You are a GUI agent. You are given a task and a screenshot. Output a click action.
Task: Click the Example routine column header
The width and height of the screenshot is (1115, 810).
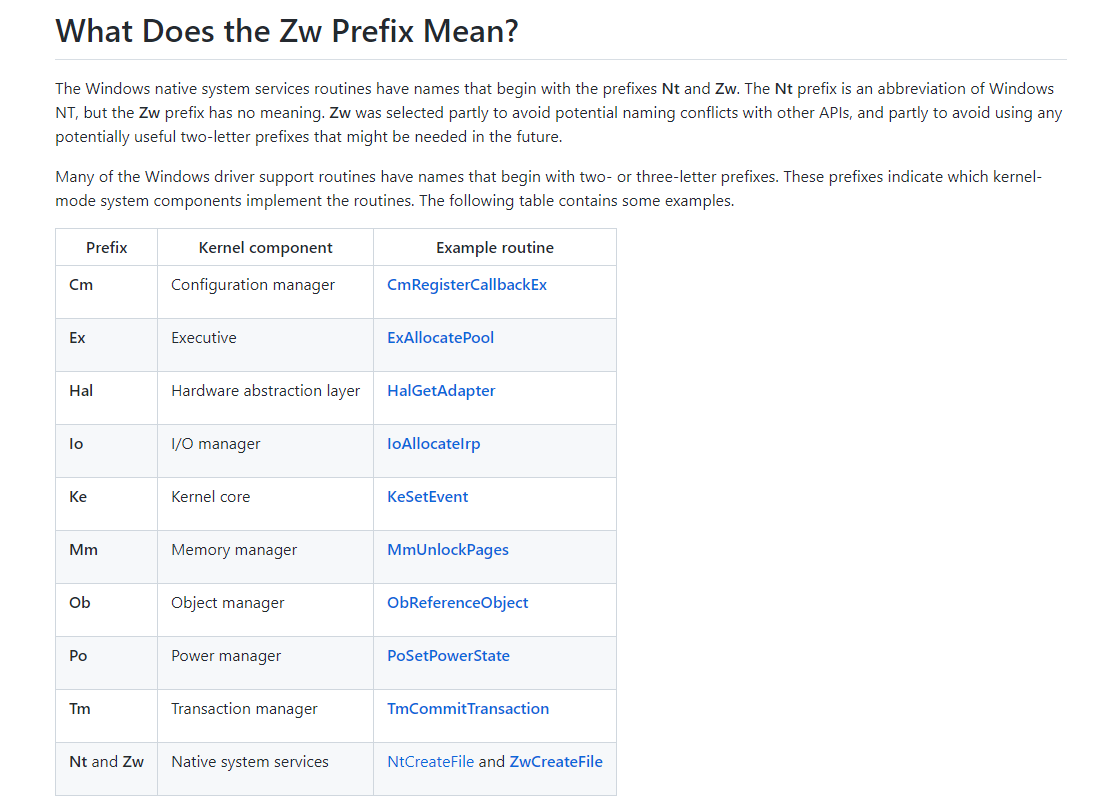[x=494, y=248]
